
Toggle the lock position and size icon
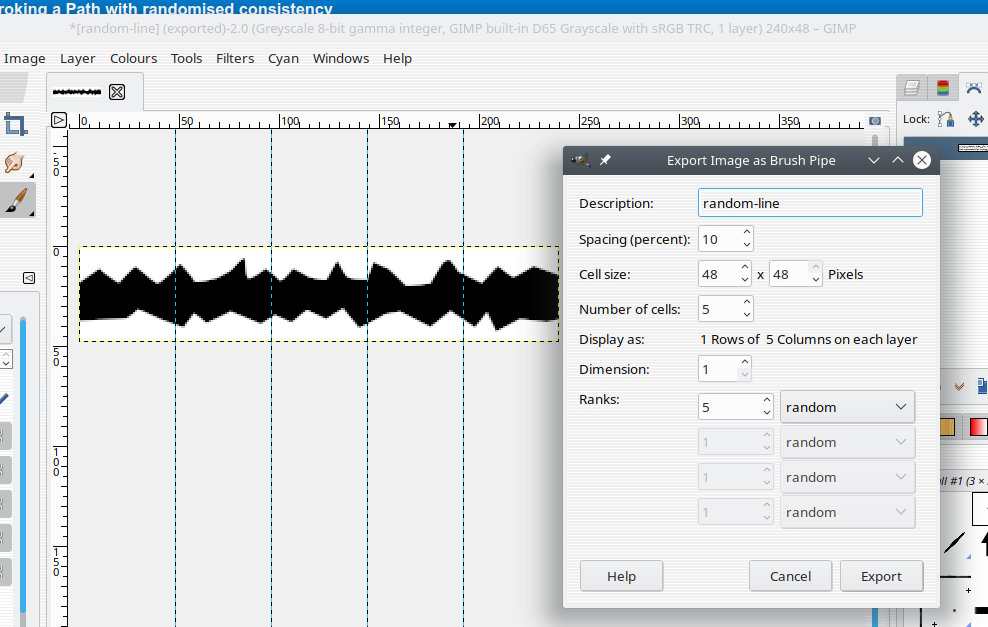pos(975,119)
